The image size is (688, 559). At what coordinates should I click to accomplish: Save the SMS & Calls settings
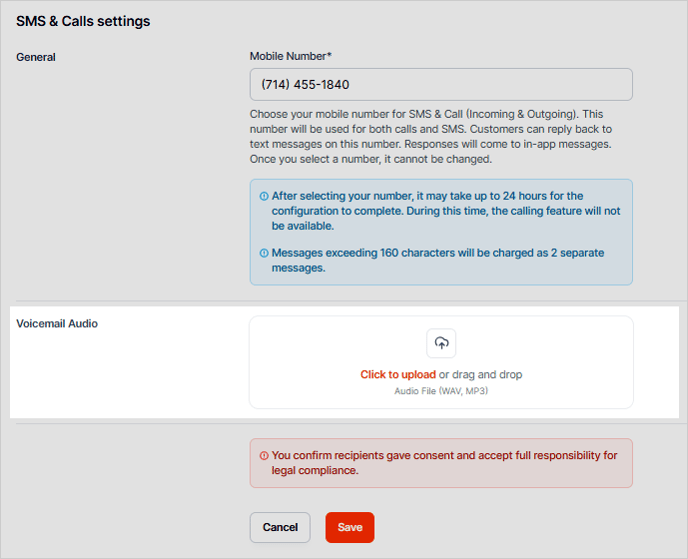(349, 527)
